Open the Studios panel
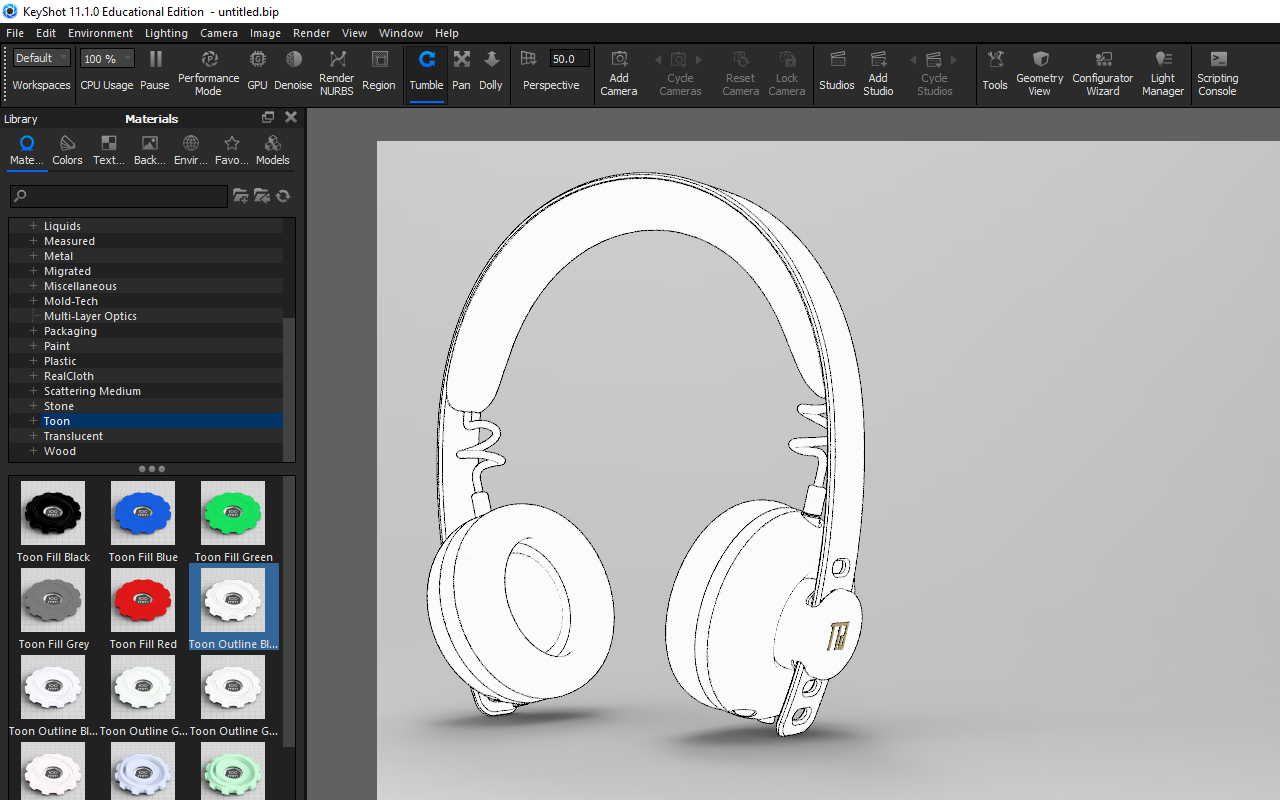This screenshot has height=800, width=1280. pyautogui.click(x=837, y=71)
